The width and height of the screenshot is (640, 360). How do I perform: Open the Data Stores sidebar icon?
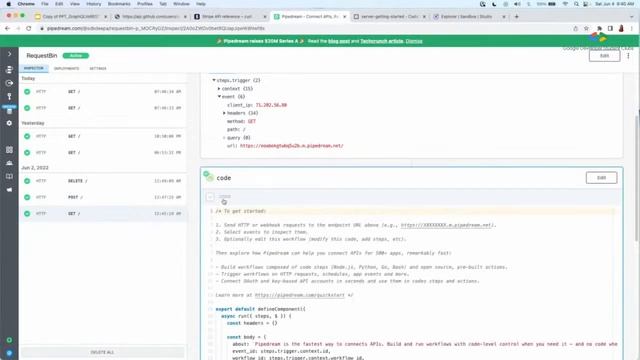pyautogui.click(x=9, y=110)
